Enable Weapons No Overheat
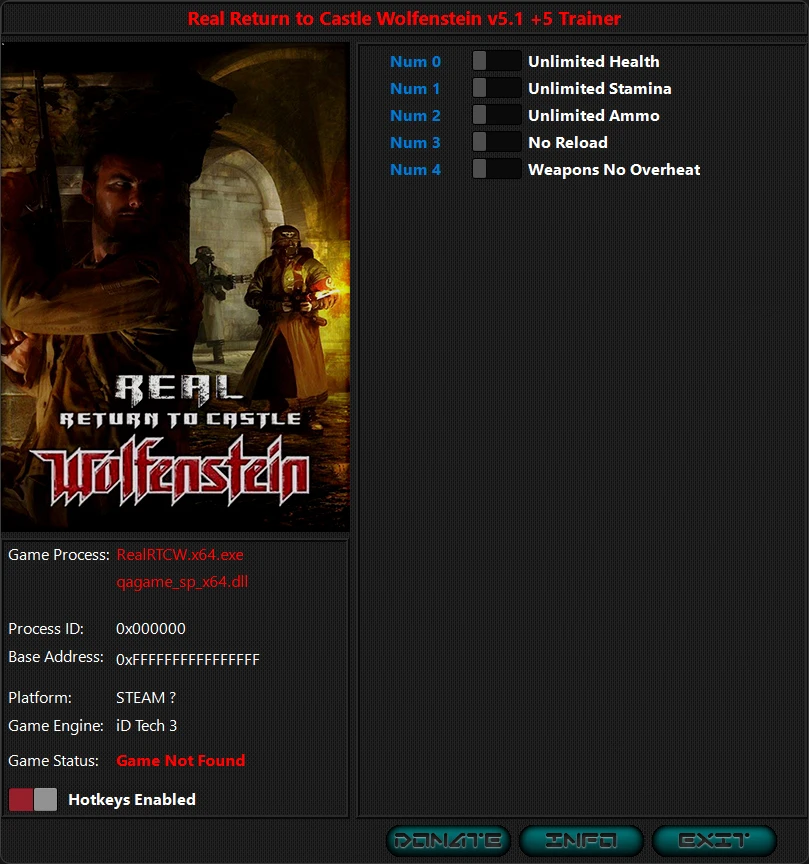The width and height of the screenshot is (809, 864). (x=496, y=169)
